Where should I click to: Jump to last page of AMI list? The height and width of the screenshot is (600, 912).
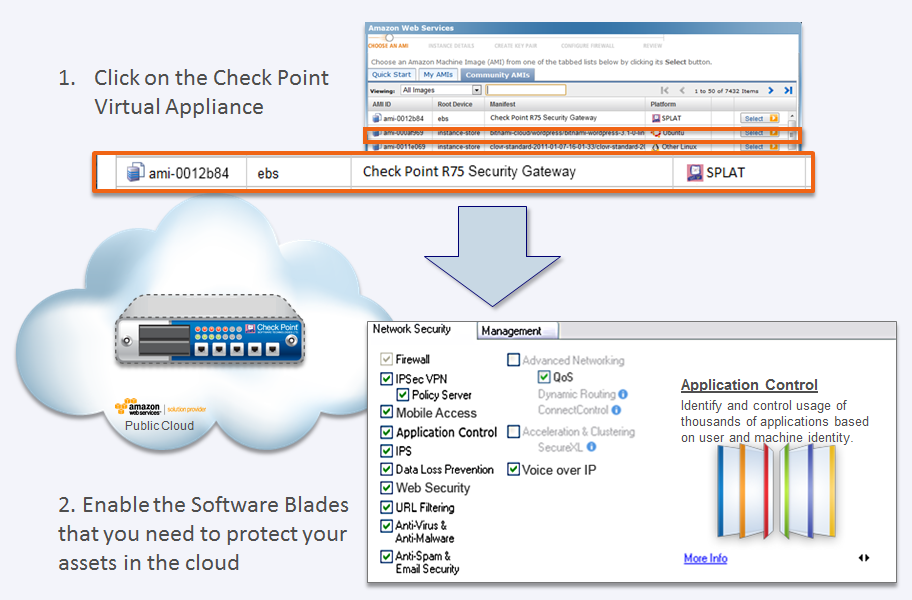(x=788, y=90)
